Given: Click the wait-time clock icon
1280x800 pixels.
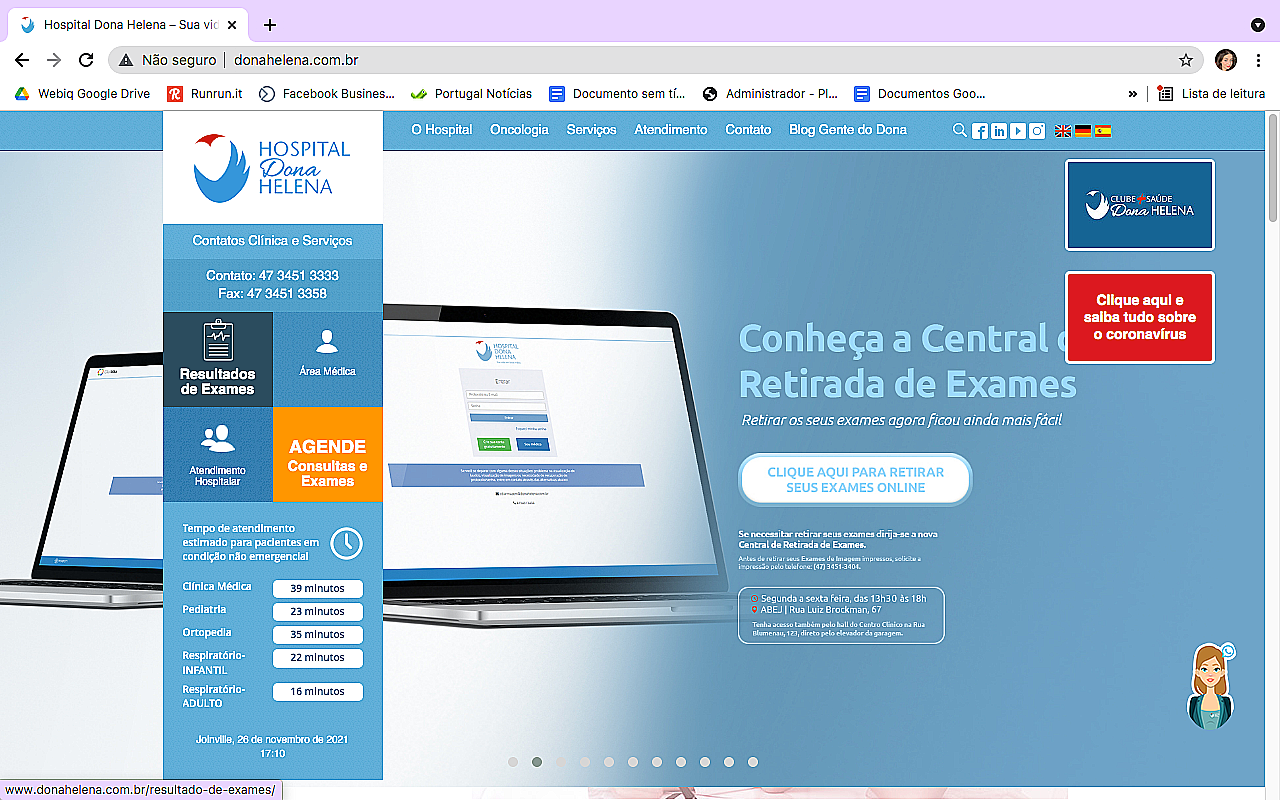Looking at the screenshot, I should 346,543.
